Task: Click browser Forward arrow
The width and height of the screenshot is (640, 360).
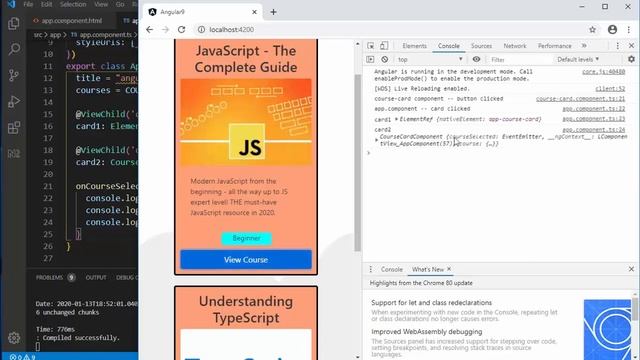Action: tap(165, 29)
